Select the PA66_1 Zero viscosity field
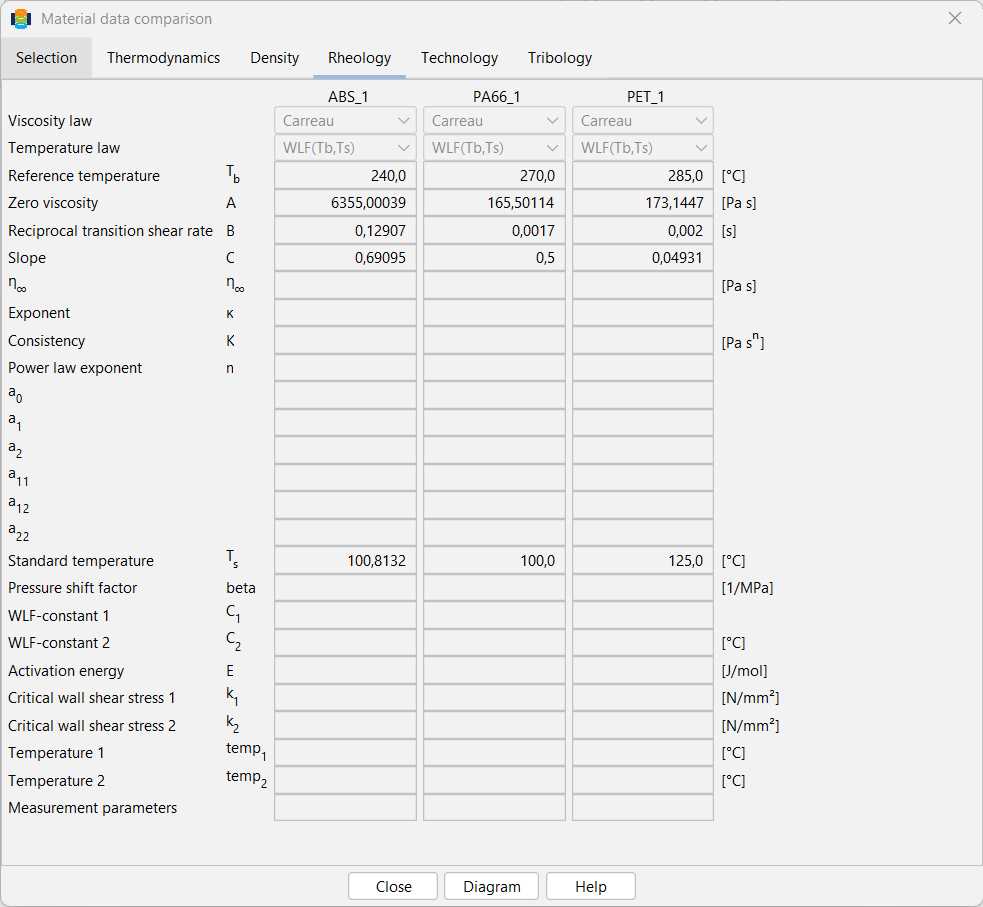Screen dimensions: 983x907 pos(494,203)
